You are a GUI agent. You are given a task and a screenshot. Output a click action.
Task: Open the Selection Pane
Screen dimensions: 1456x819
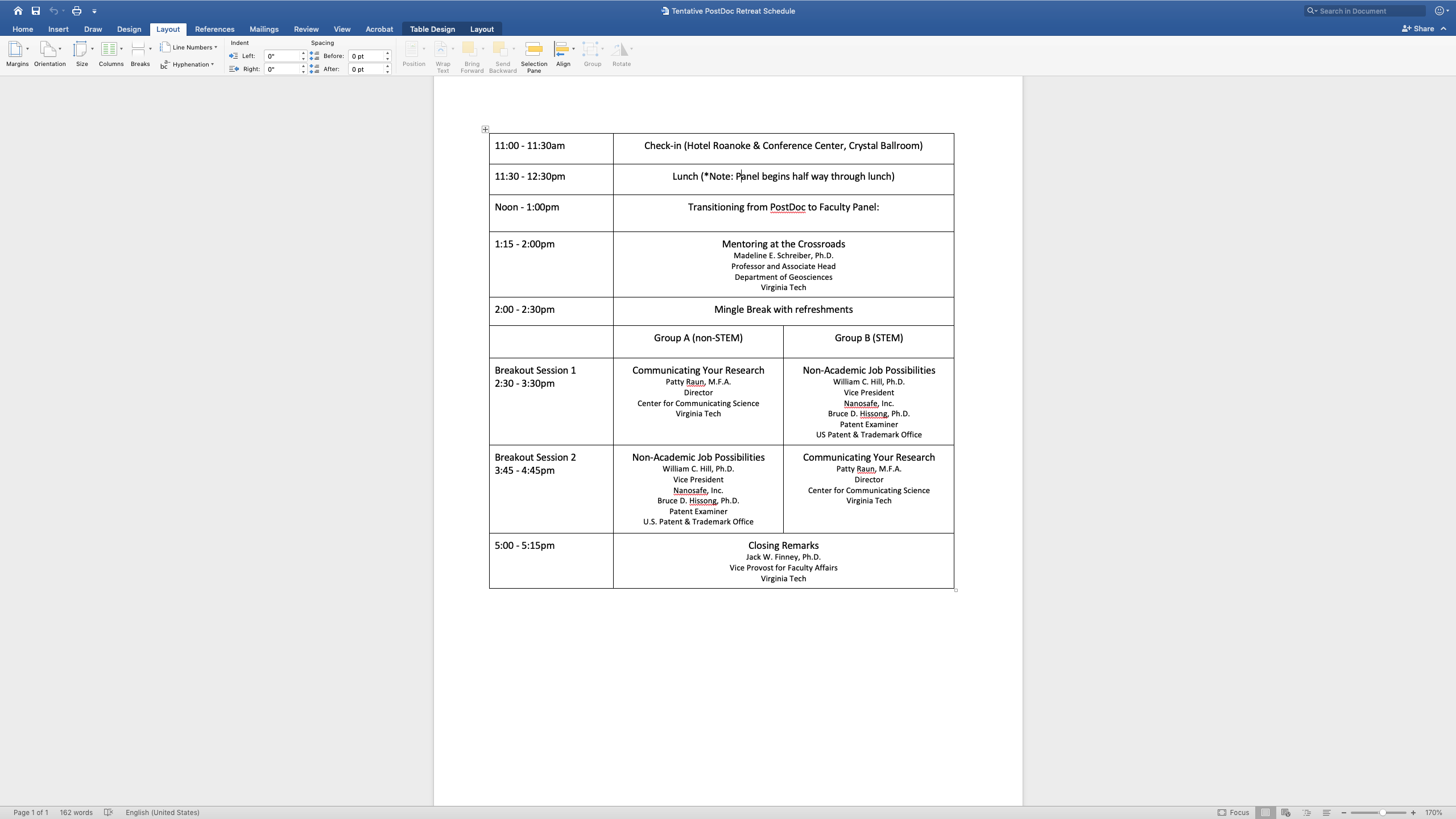533,56
